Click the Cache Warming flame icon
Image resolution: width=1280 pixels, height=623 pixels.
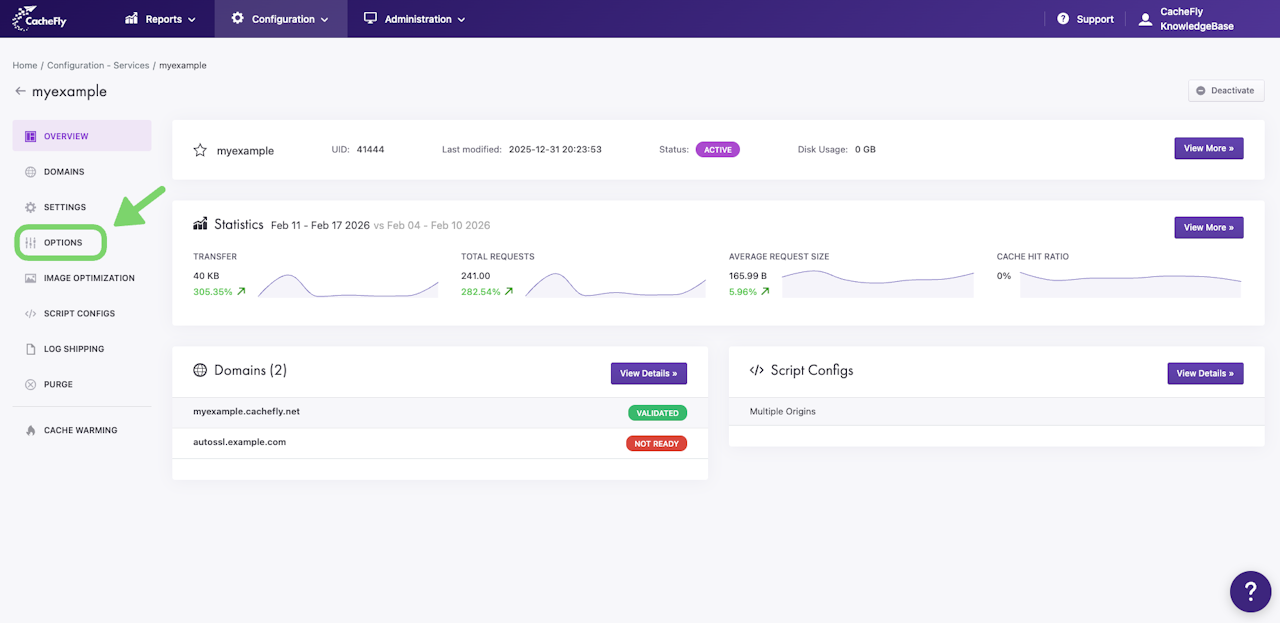point(30,430)
